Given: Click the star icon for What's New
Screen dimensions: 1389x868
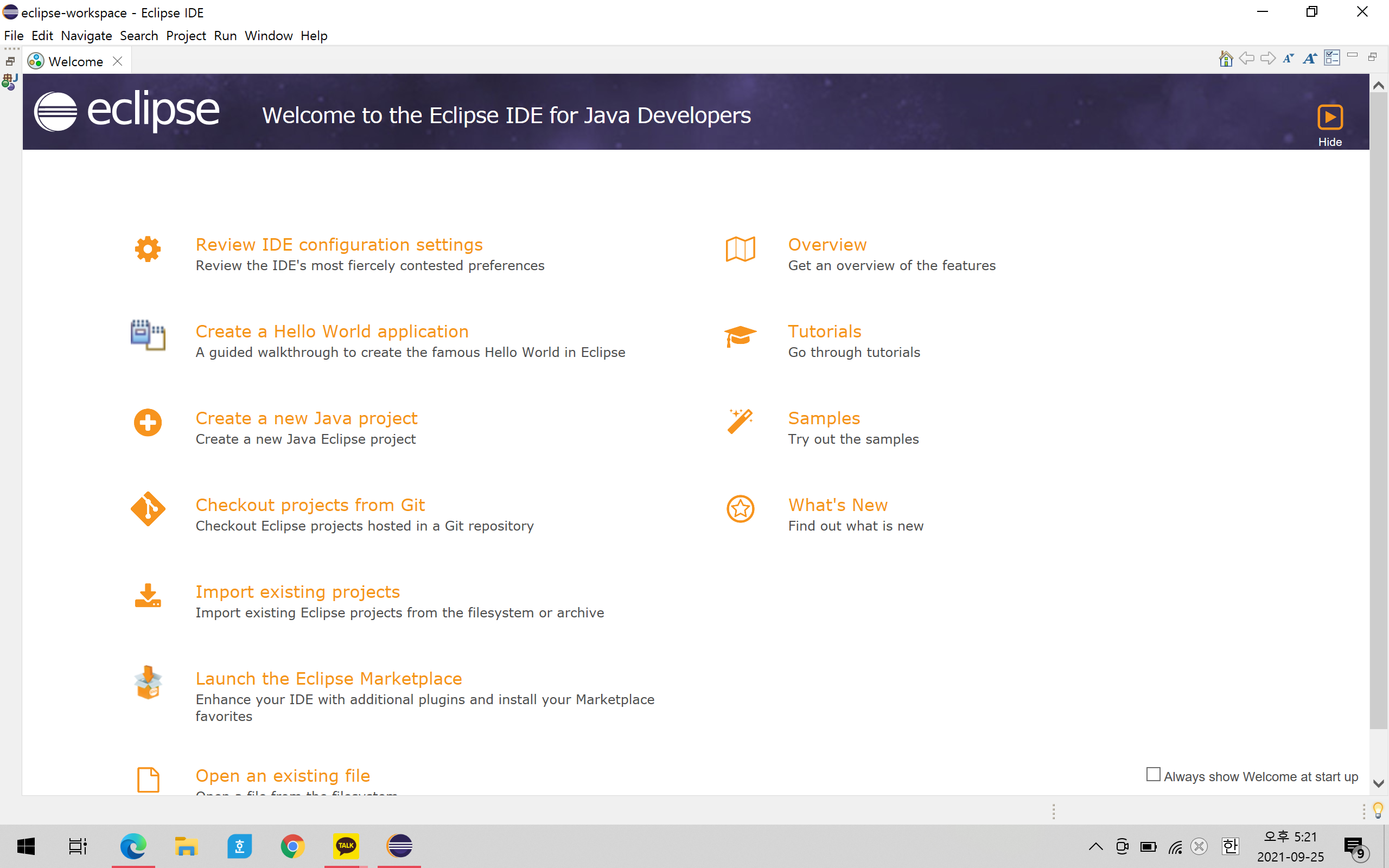Looking at the screenshot, I should [x=741, y=509].
